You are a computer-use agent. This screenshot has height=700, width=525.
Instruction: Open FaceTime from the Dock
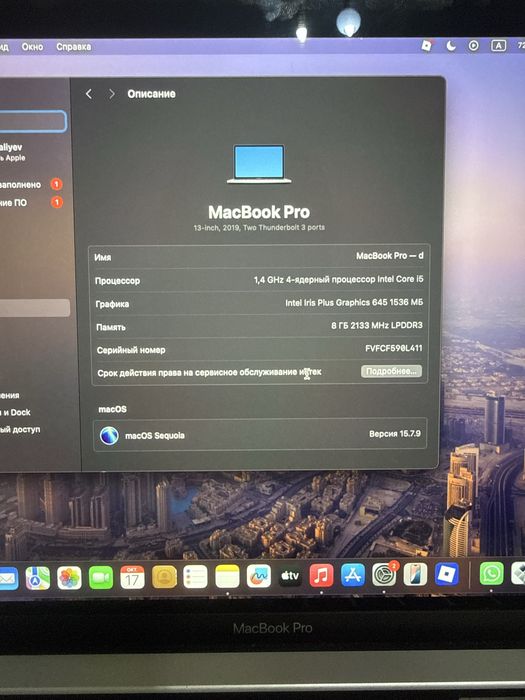101,578
